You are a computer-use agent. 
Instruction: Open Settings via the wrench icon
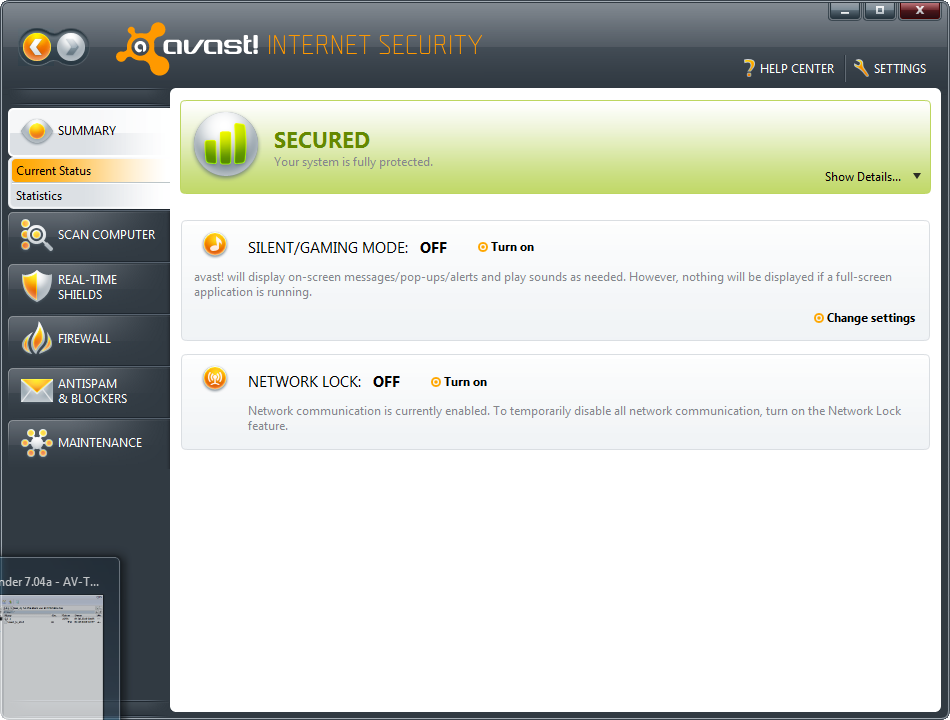click(861, 68)
